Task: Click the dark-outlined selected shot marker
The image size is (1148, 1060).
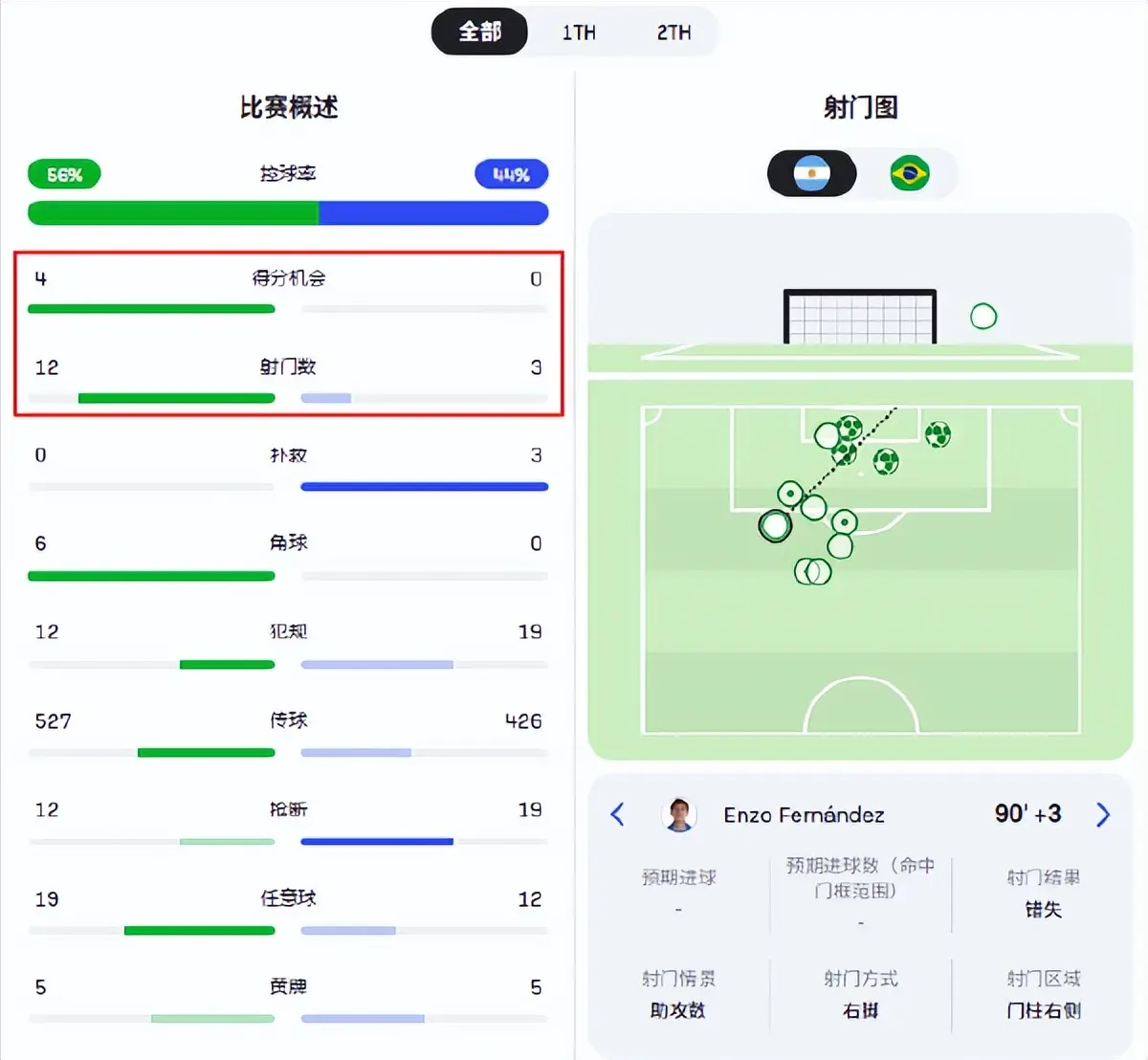Action: (x=775, y=525)
